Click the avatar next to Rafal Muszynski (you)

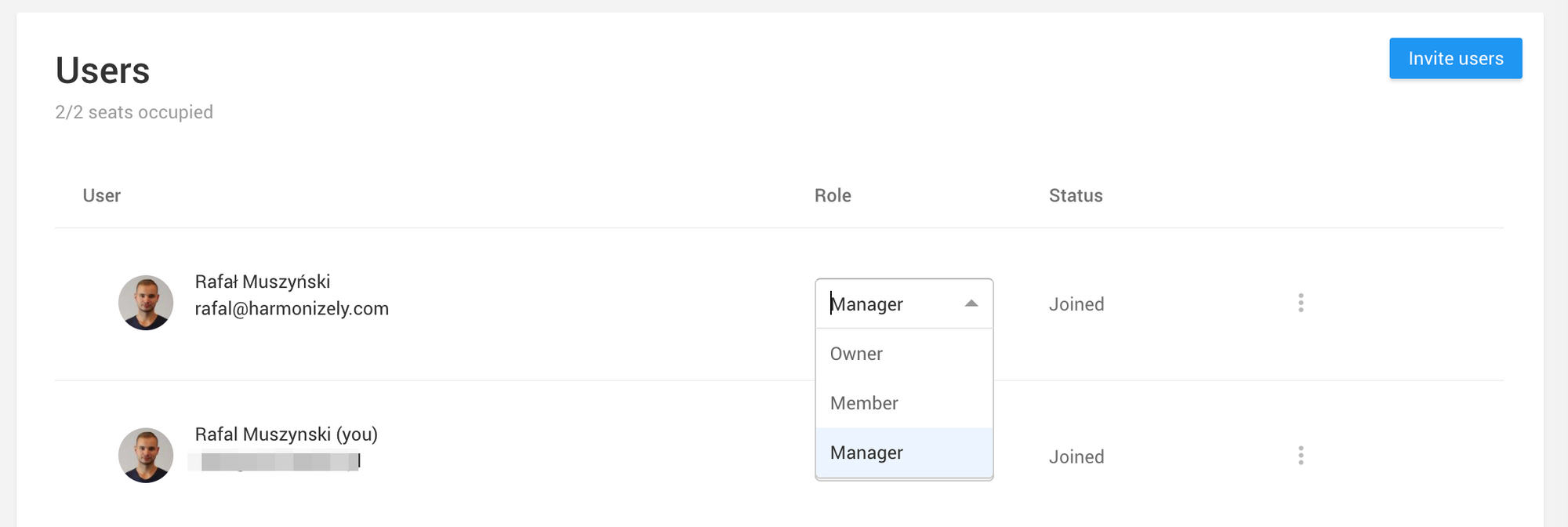(x=146, y=455)
